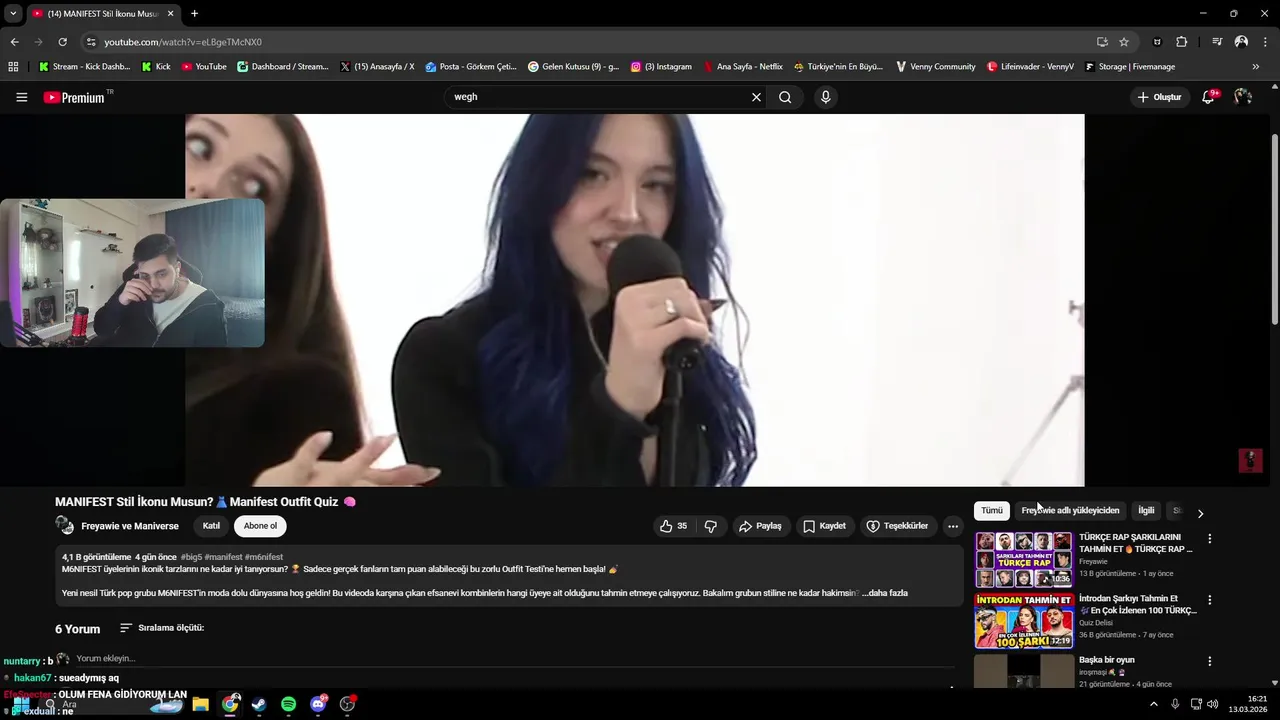
Task: Open the tab search dropdown arrow
Action: pos(13,14)
